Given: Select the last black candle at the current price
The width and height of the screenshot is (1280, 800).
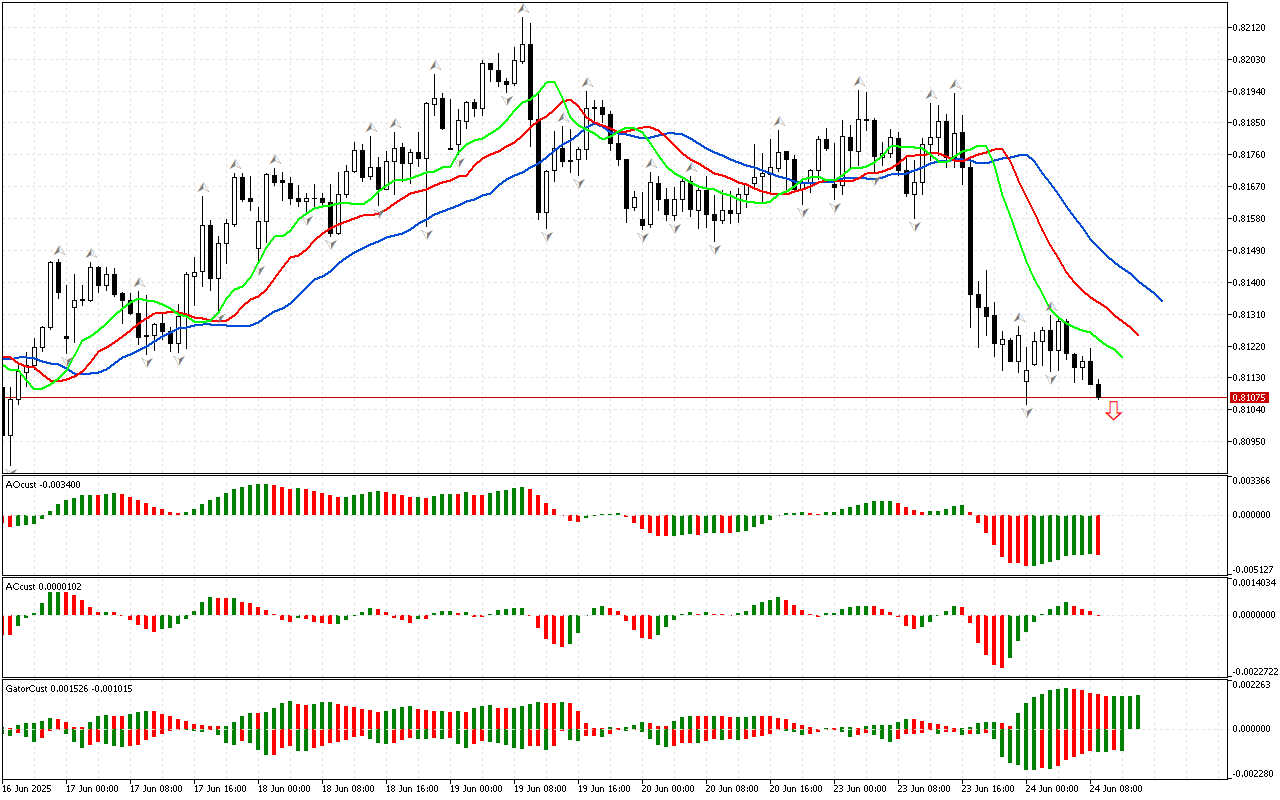Looking at the screenshot, I should pos(1099,390).
